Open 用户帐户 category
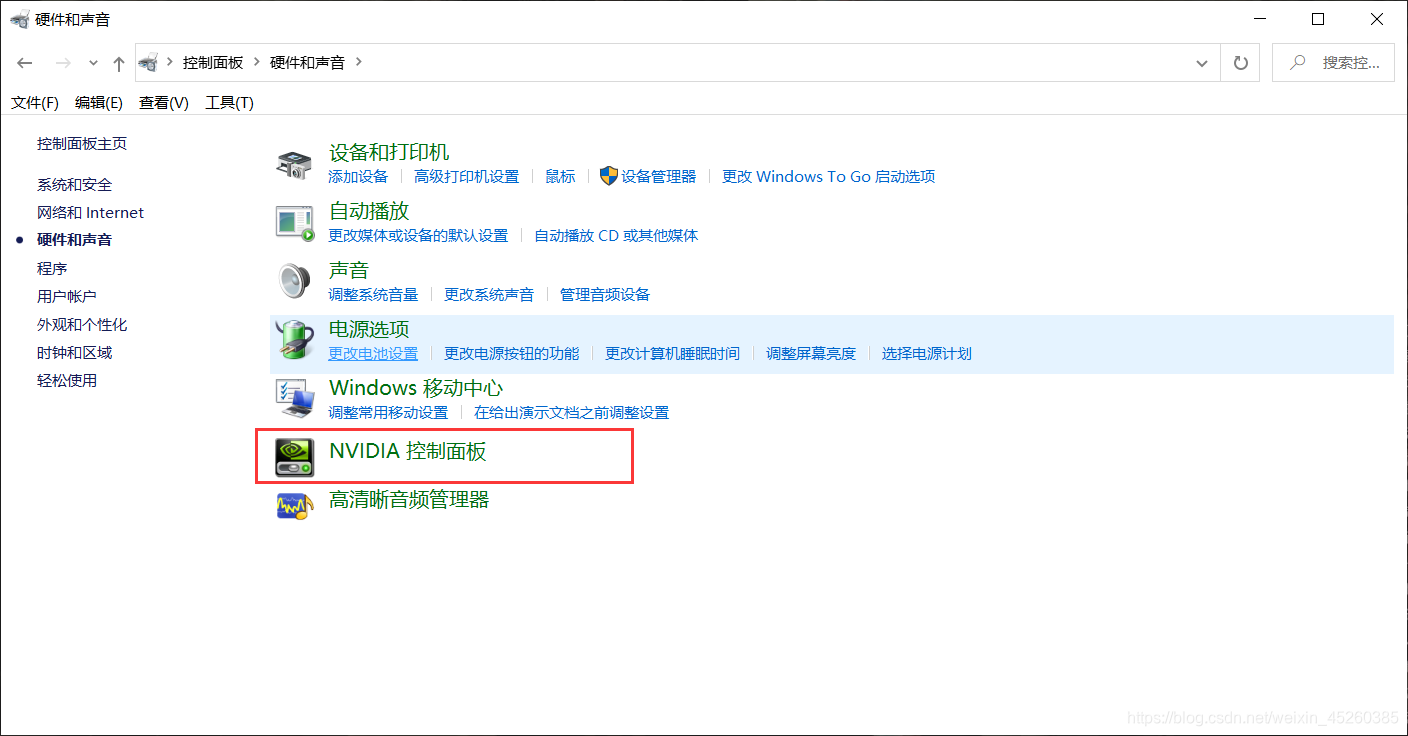This screenshot has height=736, width=1408. (67, 297)
